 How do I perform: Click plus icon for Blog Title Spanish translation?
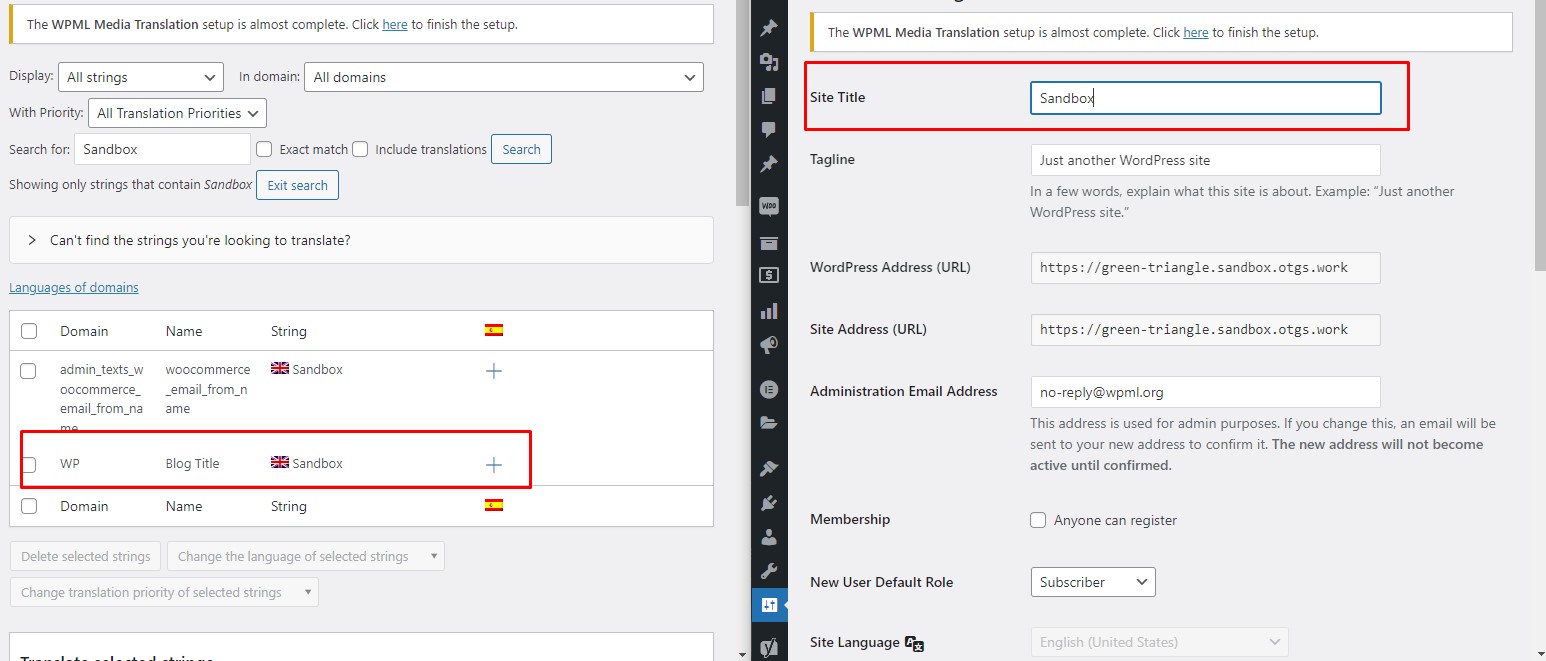493,464
